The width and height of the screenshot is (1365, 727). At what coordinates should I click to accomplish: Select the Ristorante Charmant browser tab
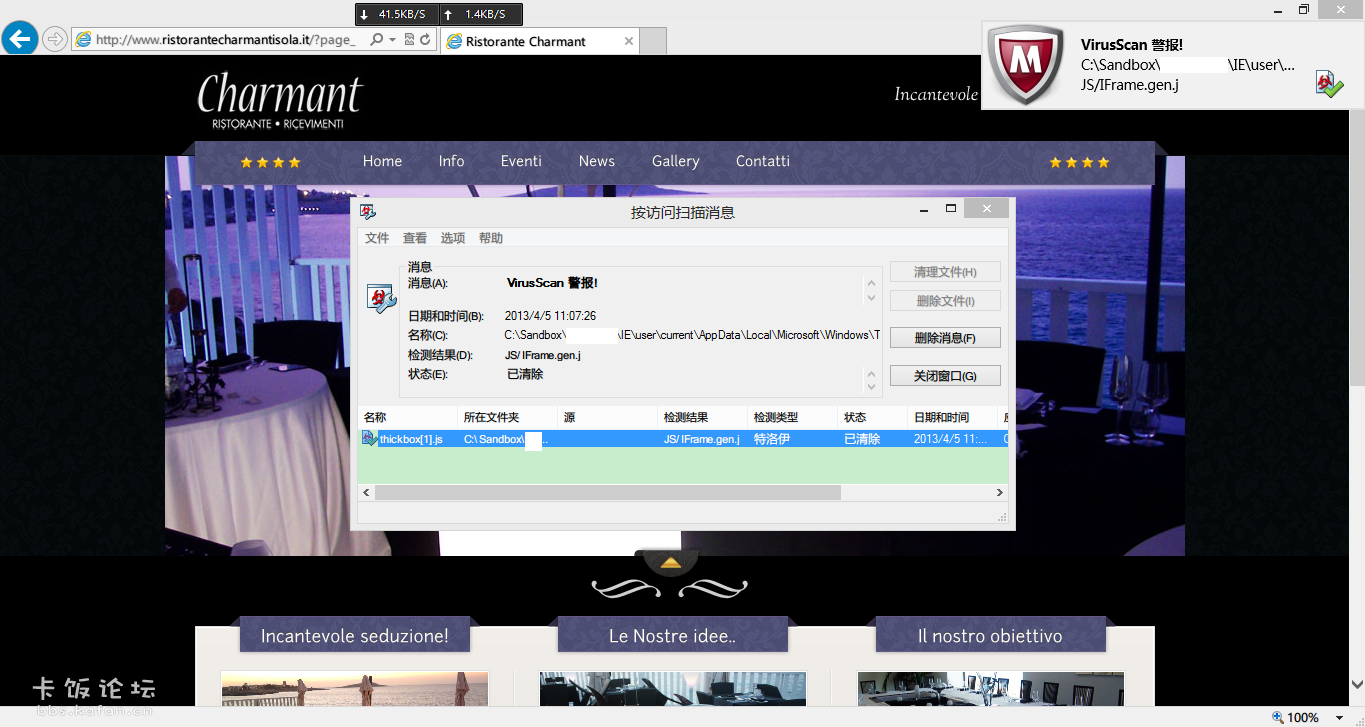525,41
